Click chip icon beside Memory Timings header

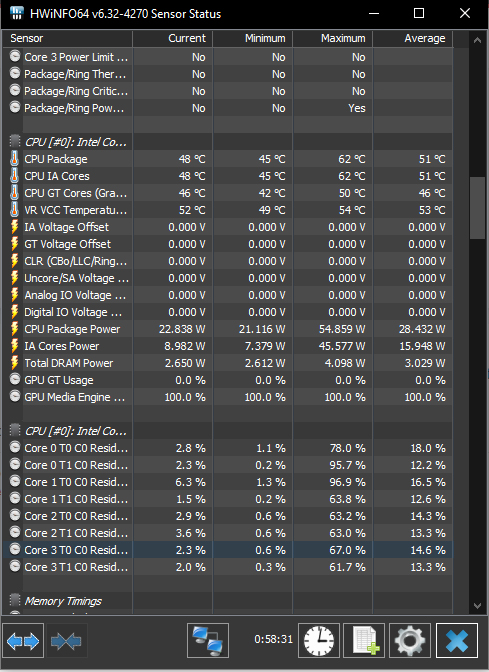[x=15, y=600]
